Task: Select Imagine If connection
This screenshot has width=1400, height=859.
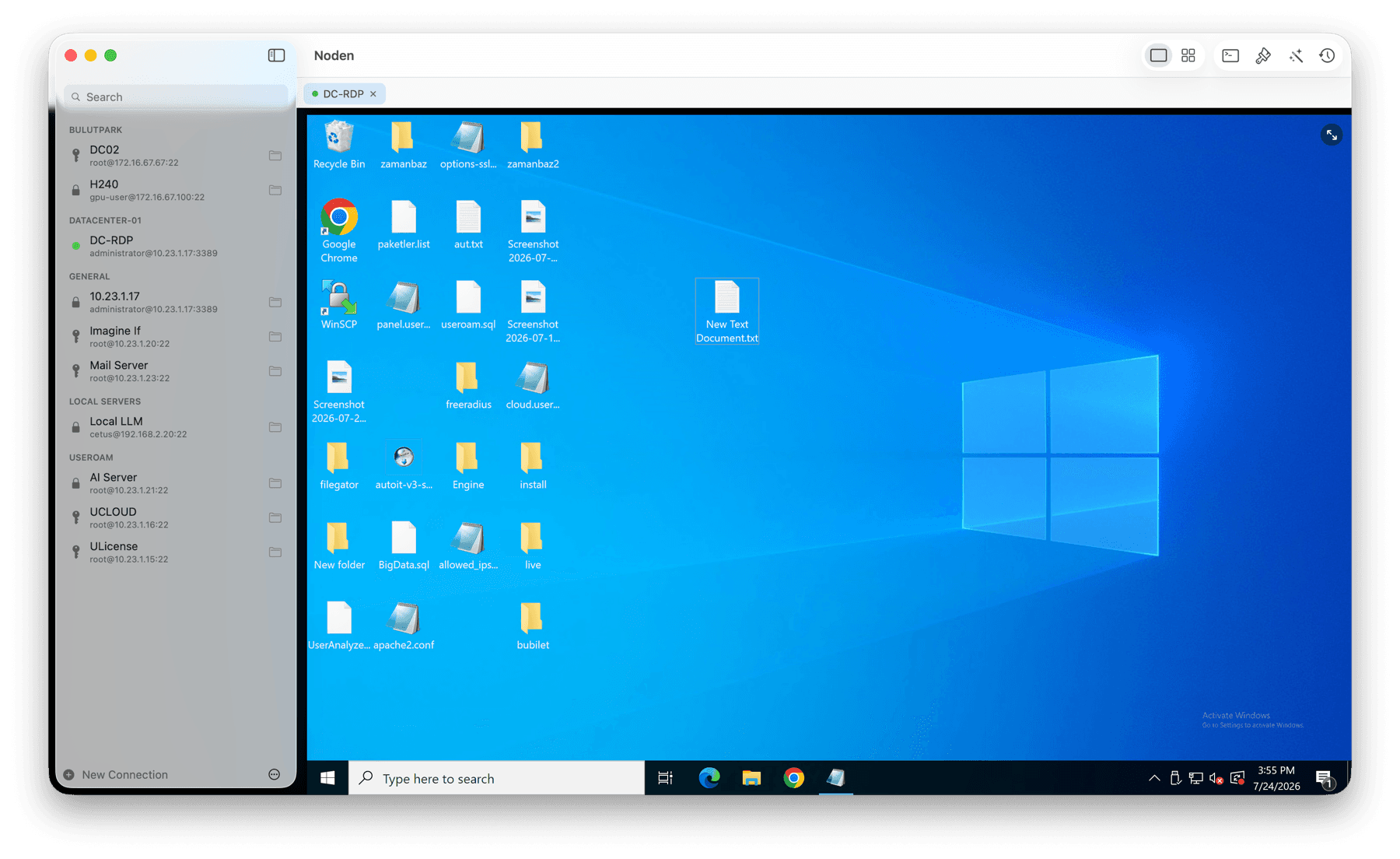Action: tap(176, 336)
